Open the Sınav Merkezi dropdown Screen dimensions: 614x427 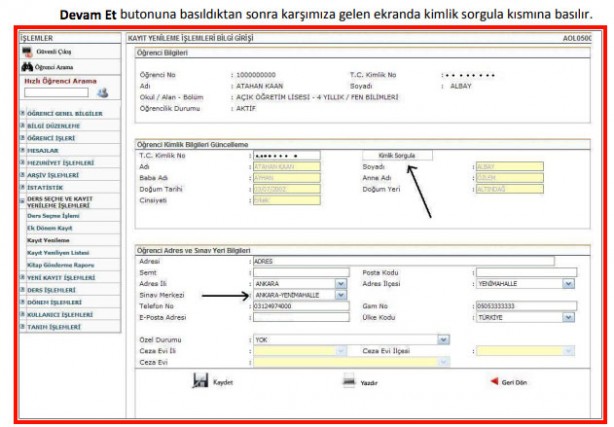click(341, 295)
